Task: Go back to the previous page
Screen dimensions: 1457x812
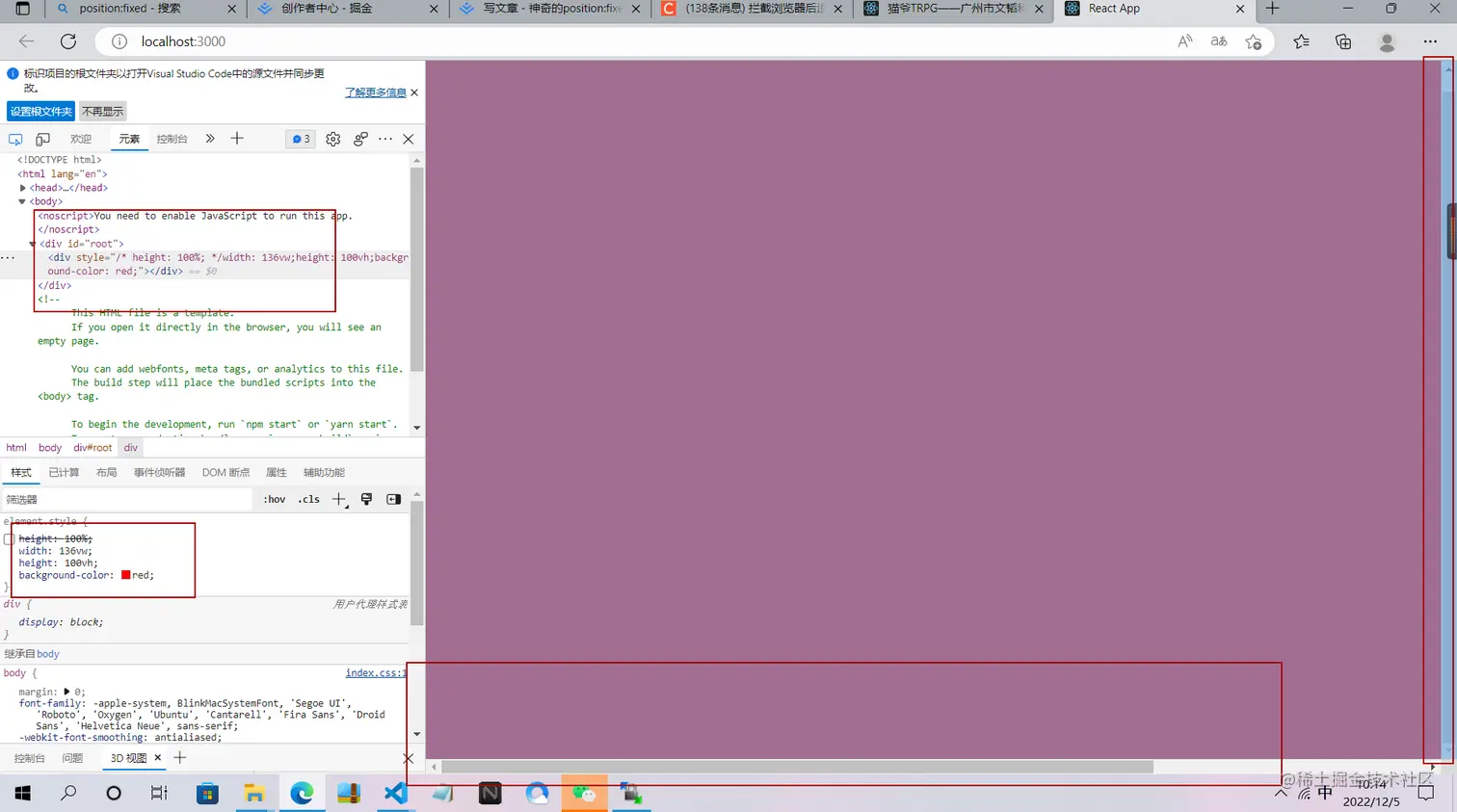Action: pos(27,41)
